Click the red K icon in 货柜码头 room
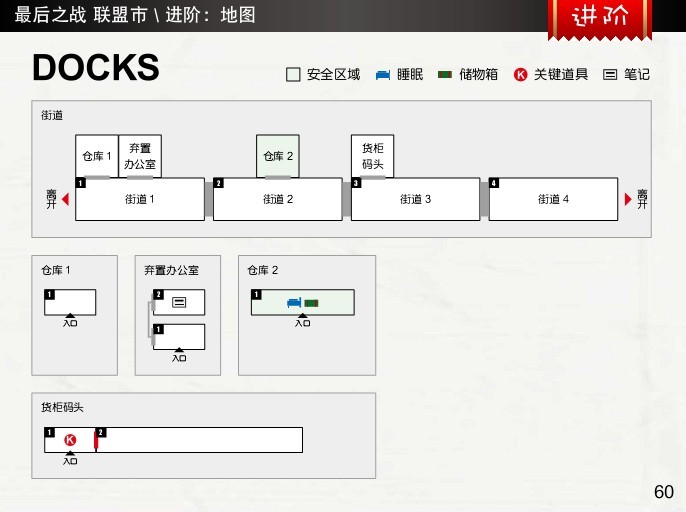Screen dimensions: 686x512 pos(70,440)
